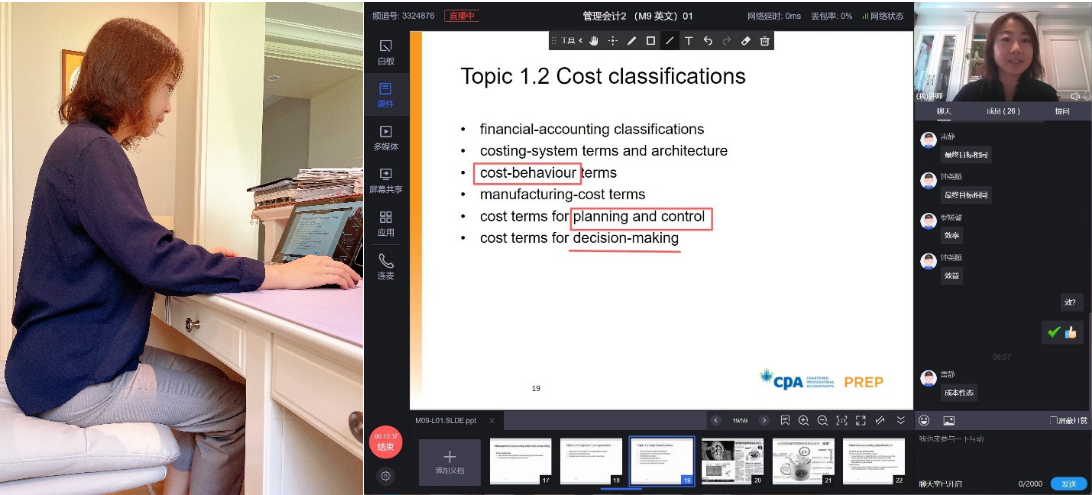Undo the last annotation
This screenshot has width=1092, height=495.
point(707,41)
